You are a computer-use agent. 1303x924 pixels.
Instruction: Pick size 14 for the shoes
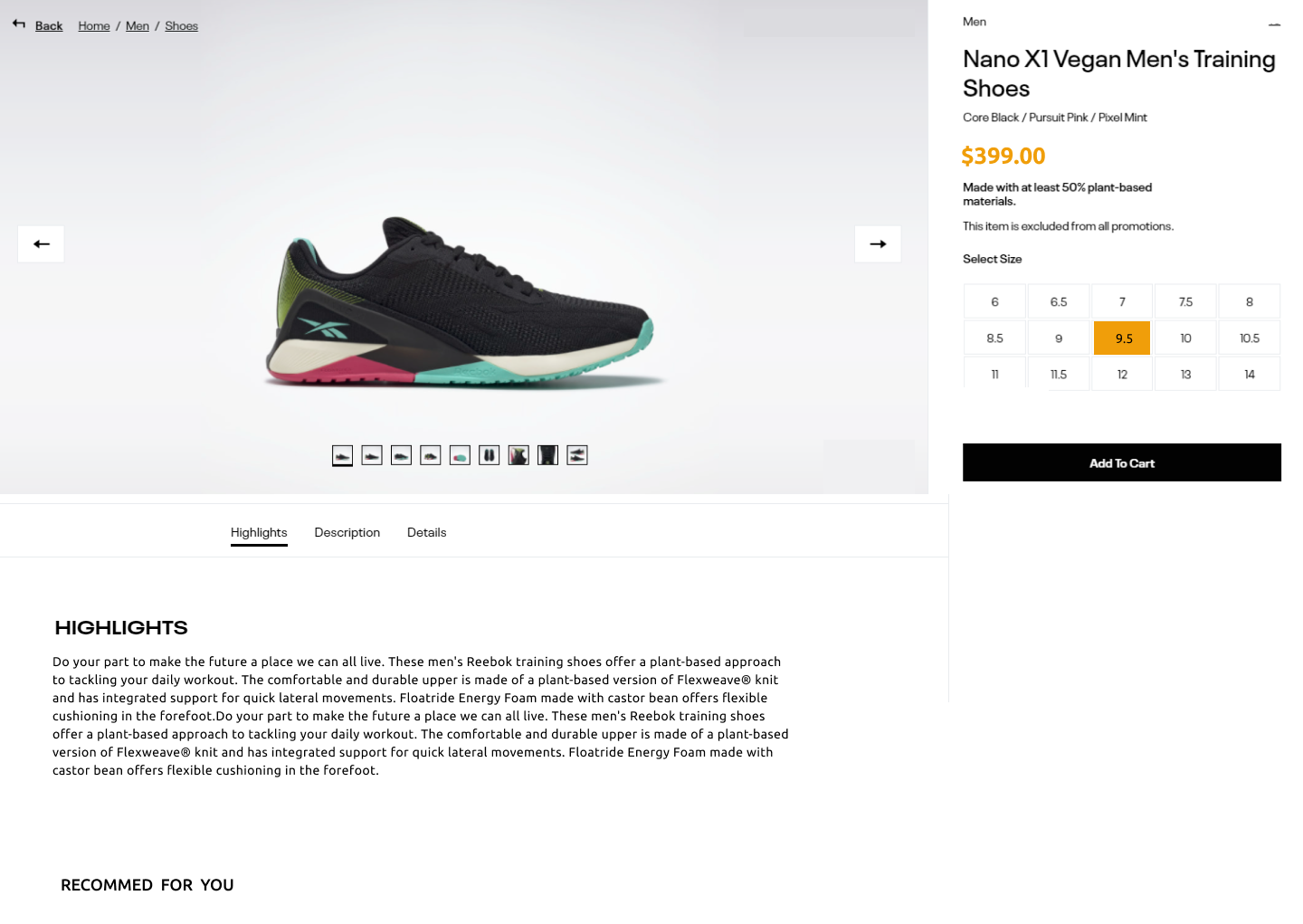[1249, 373]
